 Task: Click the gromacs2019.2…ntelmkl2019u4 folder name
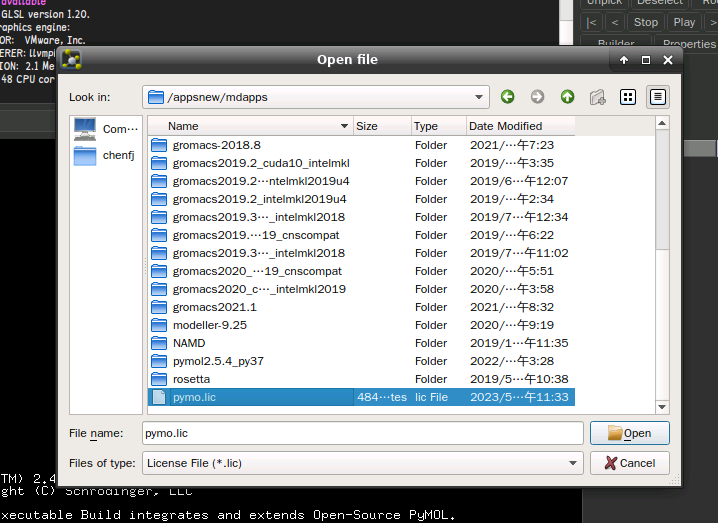pos(261,181)
